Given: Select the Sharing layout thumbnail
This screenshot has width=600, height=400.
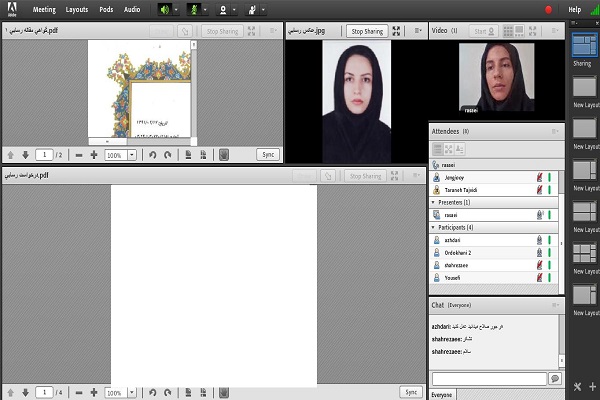Looking at the screenshot, I should (584, 45).
